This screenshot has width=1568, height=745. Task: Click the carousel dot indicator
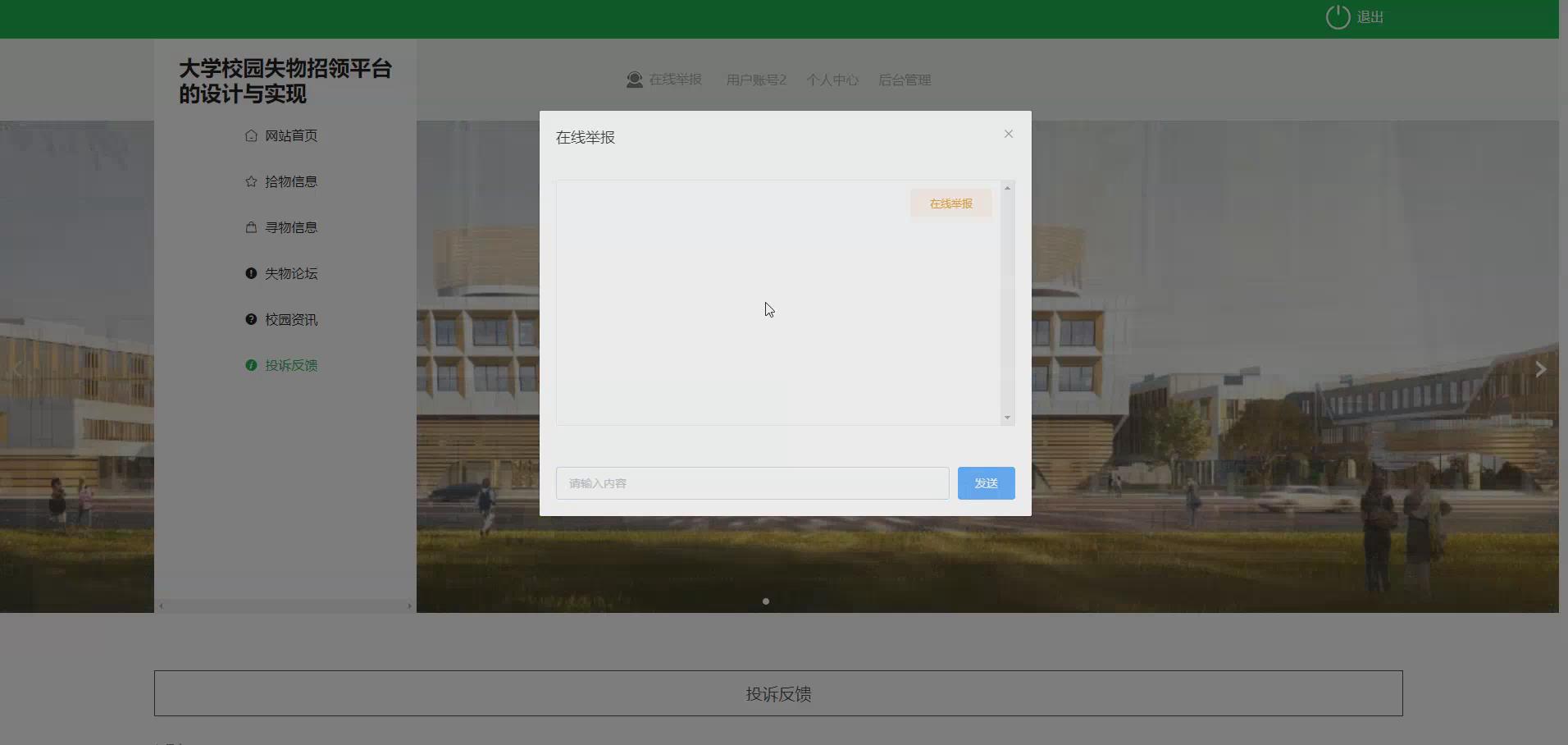click(764, 601)
